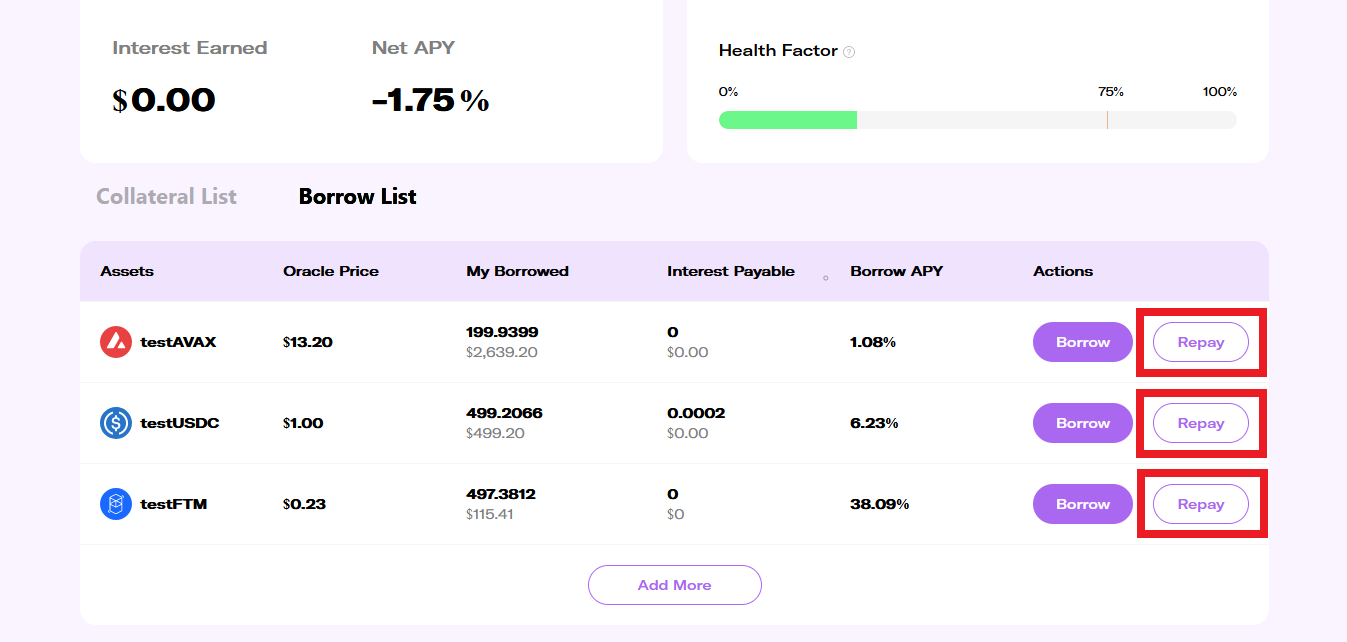Click the green Health Factor progress bar
The height and width of the screenshot is (642, 1347).
[787, 120]
